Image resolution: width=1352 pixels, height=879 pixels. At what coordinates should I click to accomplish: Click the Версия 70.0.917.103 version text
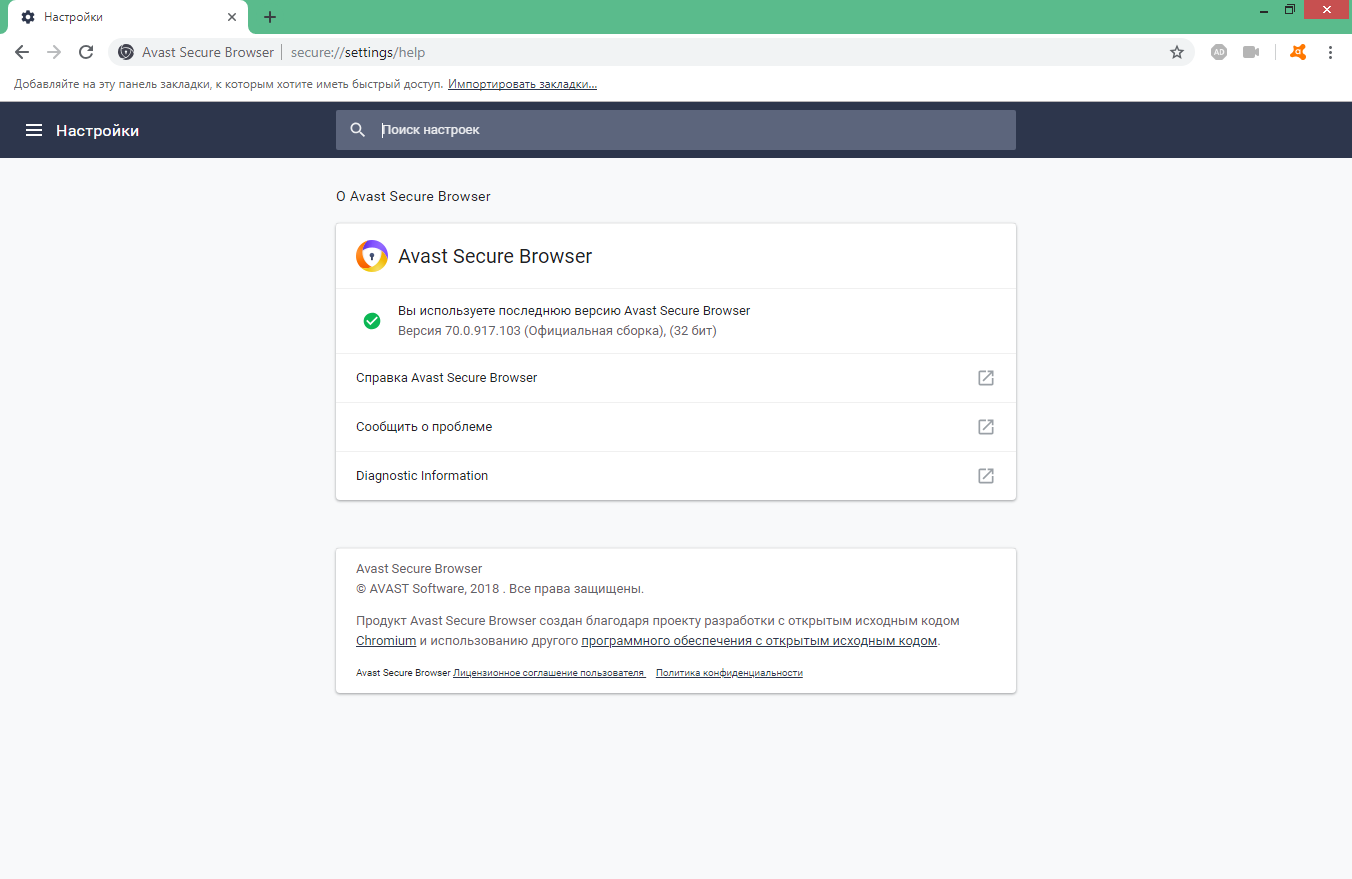pyautogui.click(x=557, y=331)
